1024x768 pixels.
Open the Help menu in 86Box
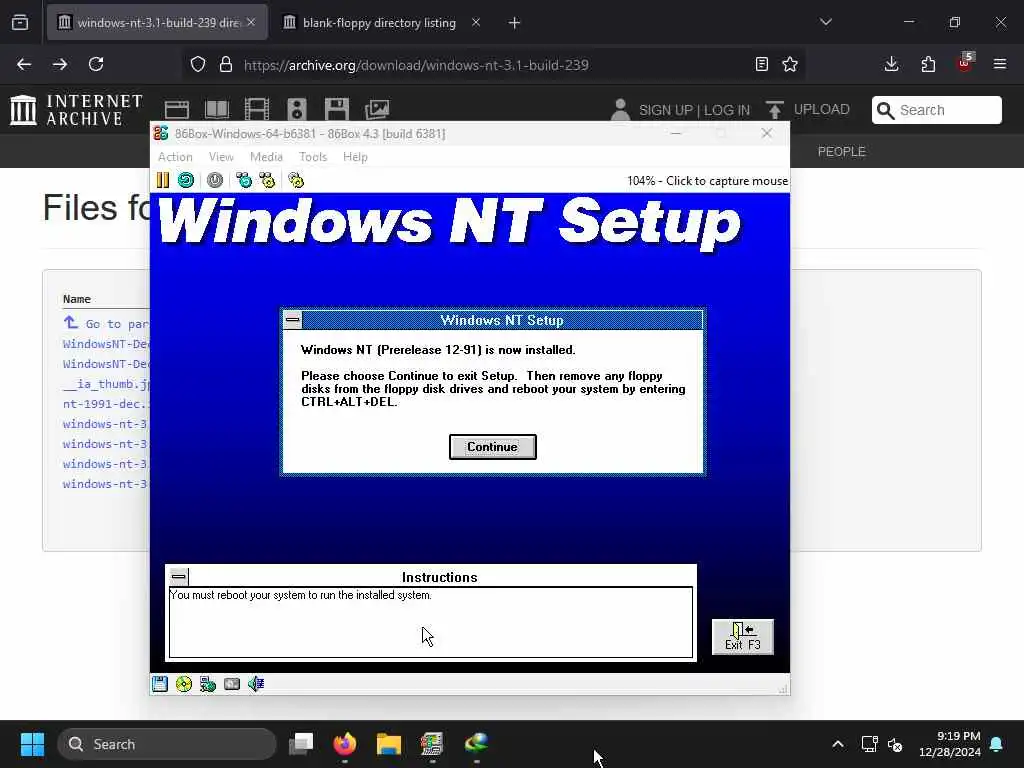[x=355, y=157]
